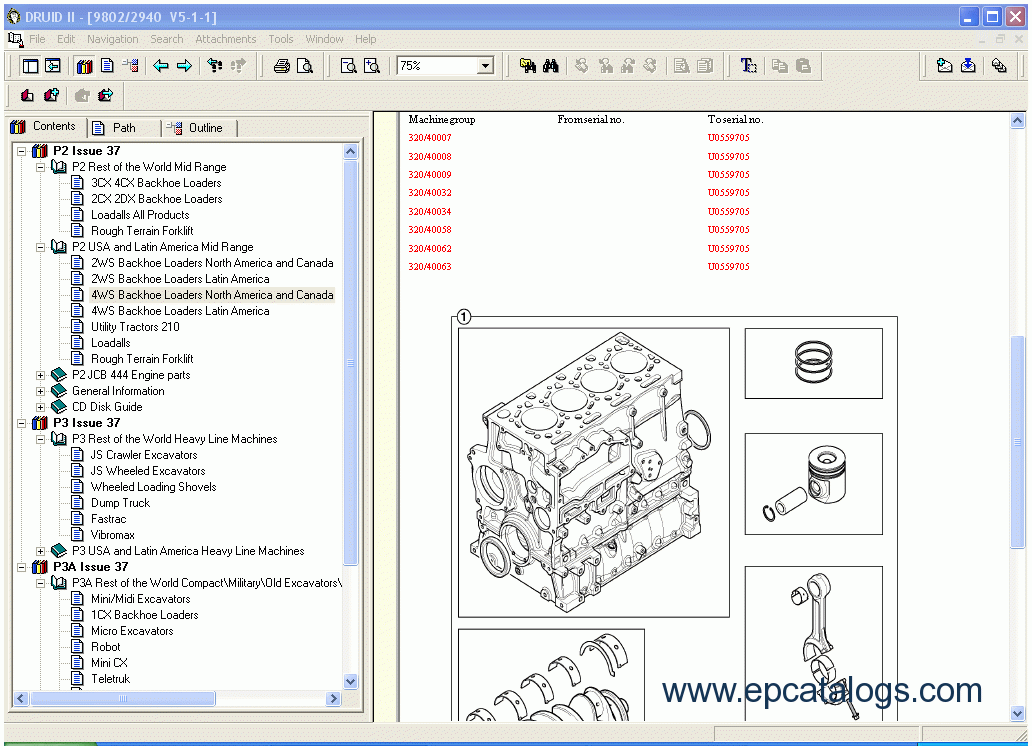Click the download attachment envelope icon
The width and height of the screenshot is (1032, 746).
coord(968,66)
